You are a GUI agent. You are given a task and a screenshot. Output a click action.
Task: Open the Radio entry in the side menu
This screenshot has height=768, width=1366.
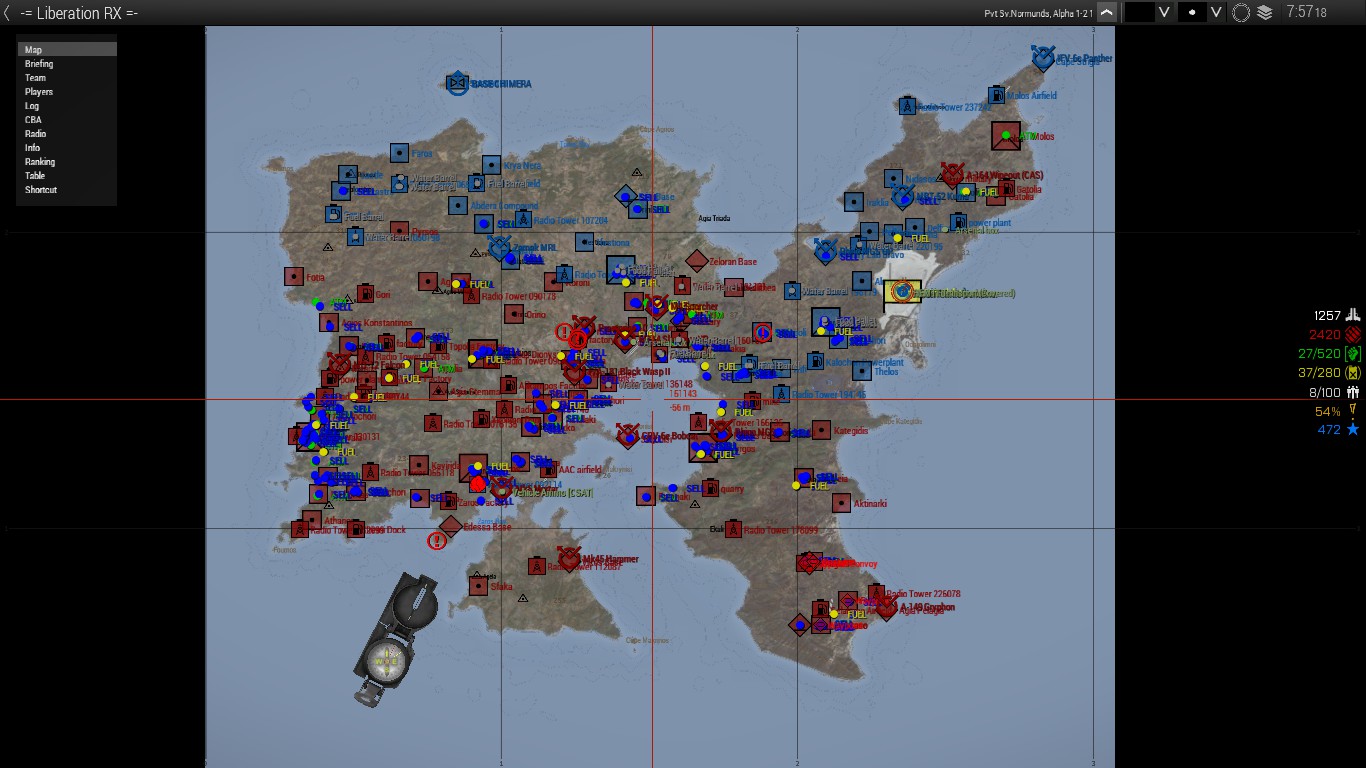click(x=36, y=134)
